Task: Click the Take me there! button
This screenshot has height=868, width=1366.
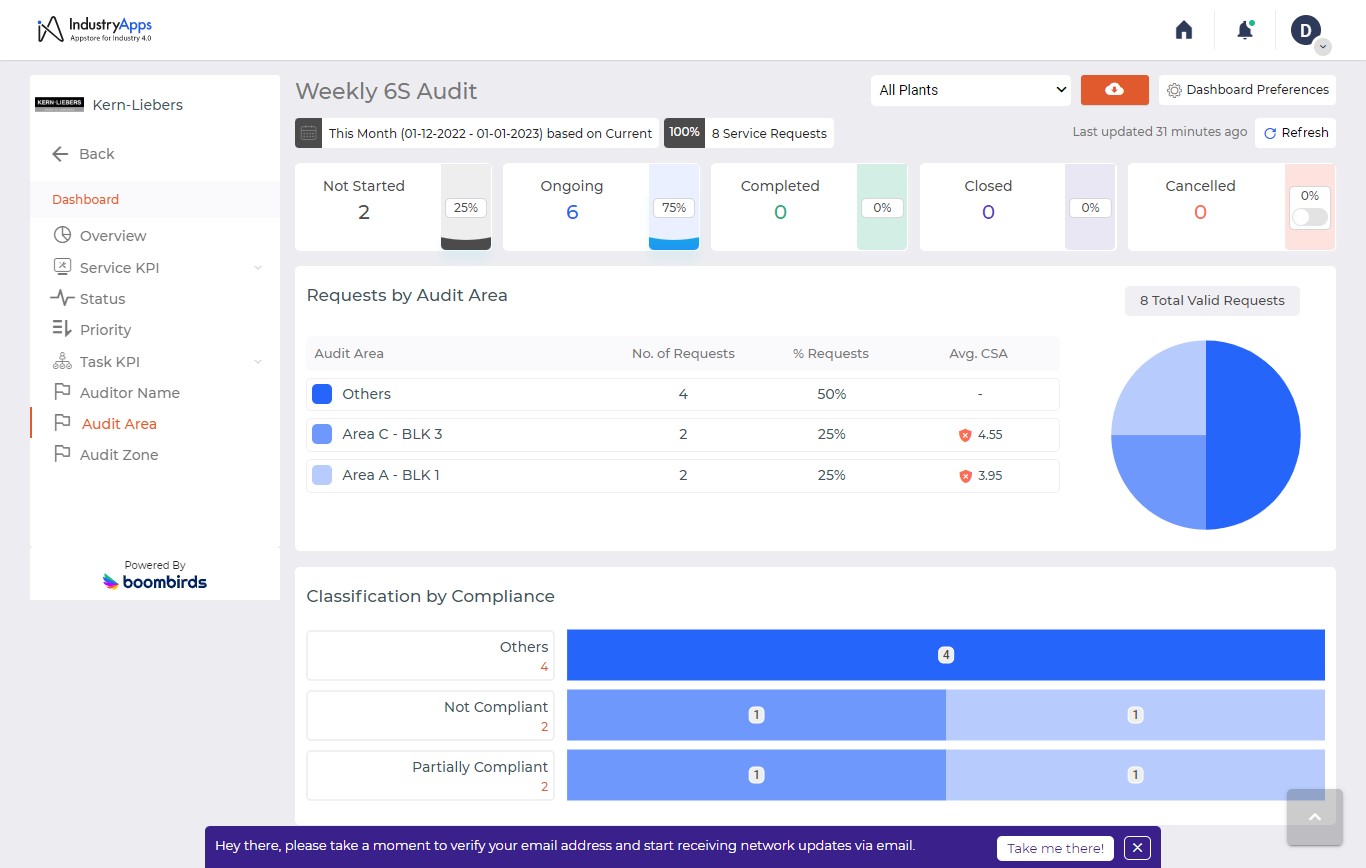Action: point(1055,848)
